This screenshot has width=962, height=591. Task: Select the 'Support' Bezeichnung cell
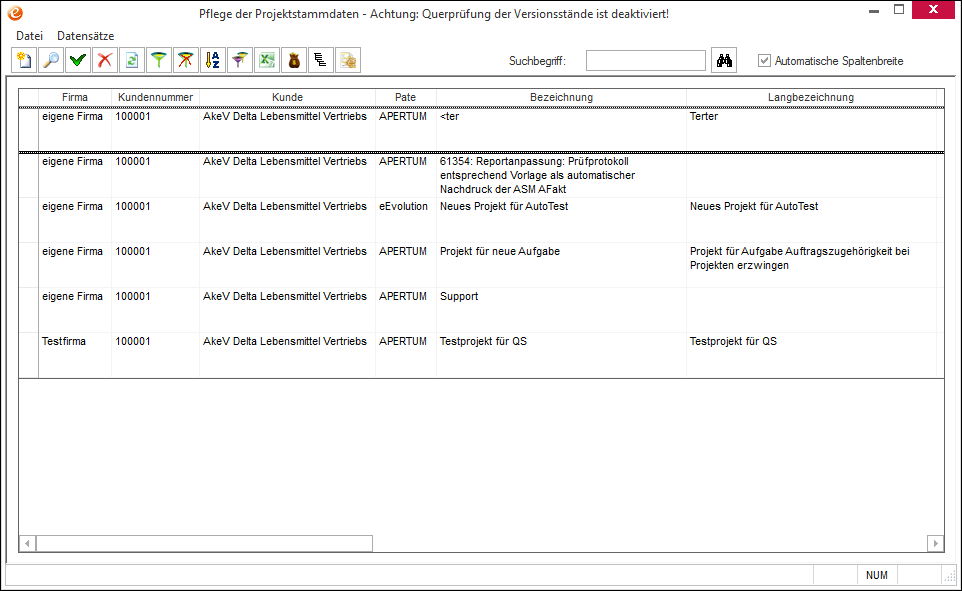coord(561,310)
